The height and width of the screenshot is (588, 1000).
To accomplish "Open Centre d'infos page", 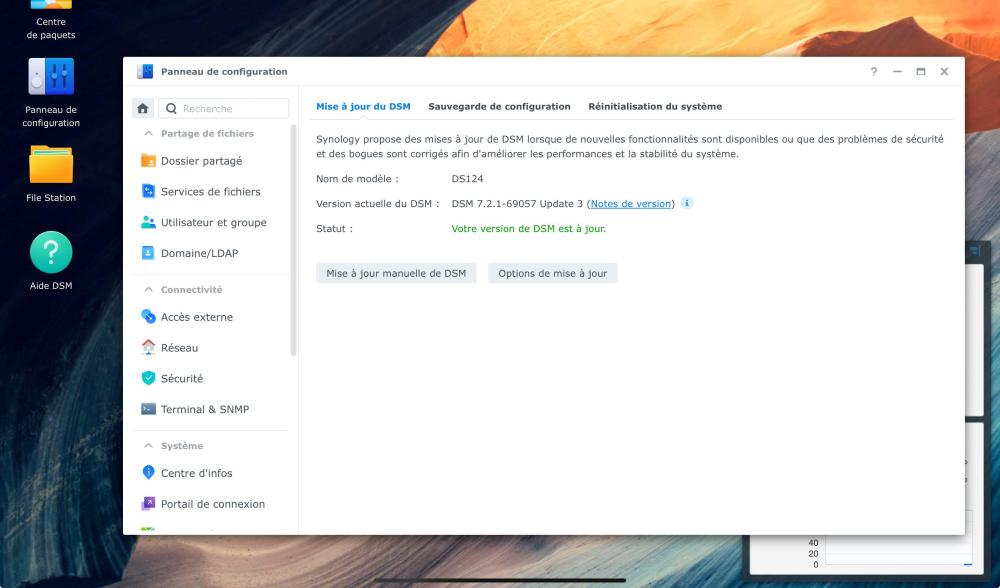I will click(x=196, y=473).
